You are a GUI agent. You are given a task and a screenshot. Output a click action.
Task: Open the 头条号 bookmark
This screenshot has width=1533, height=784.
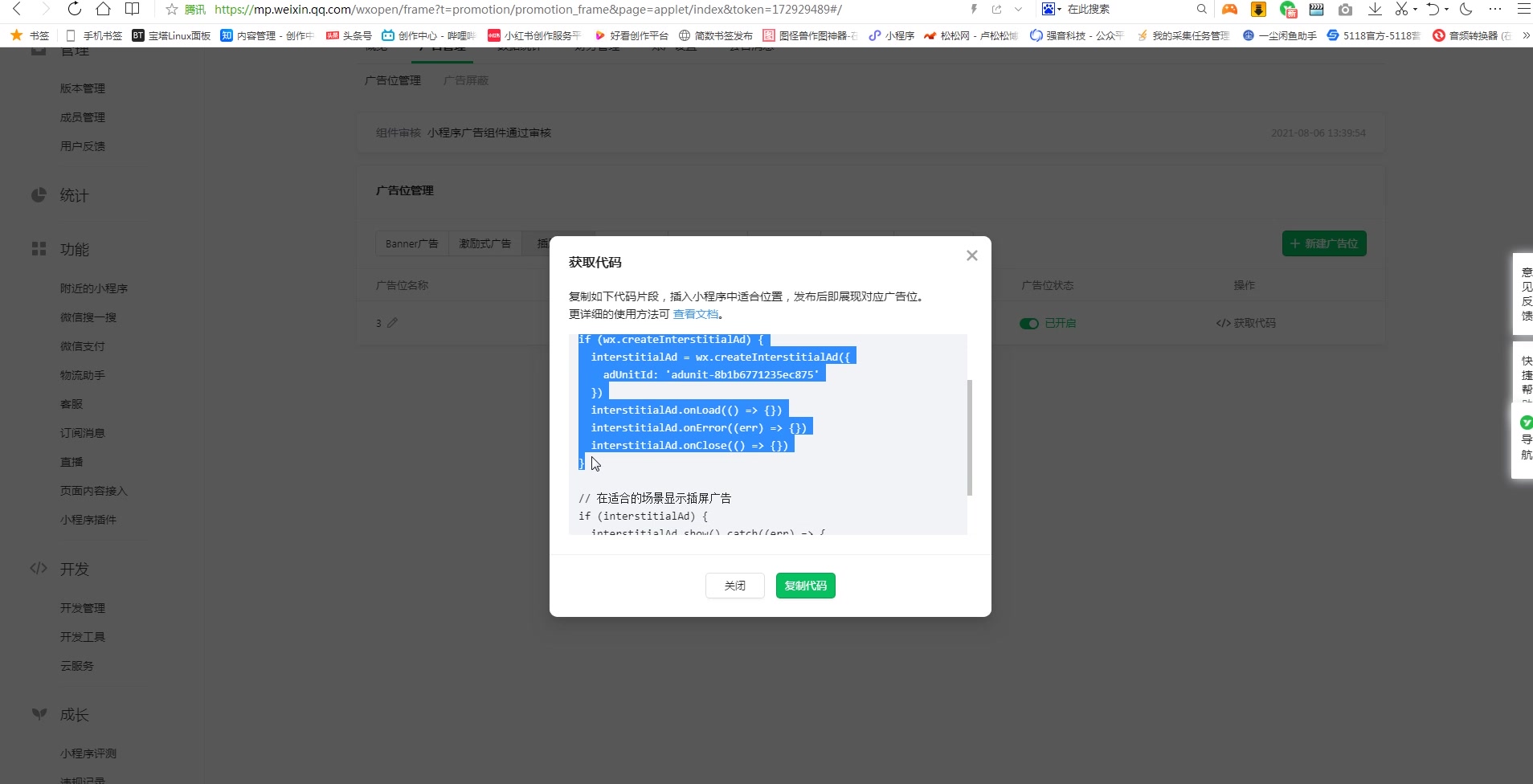point(349,35)
